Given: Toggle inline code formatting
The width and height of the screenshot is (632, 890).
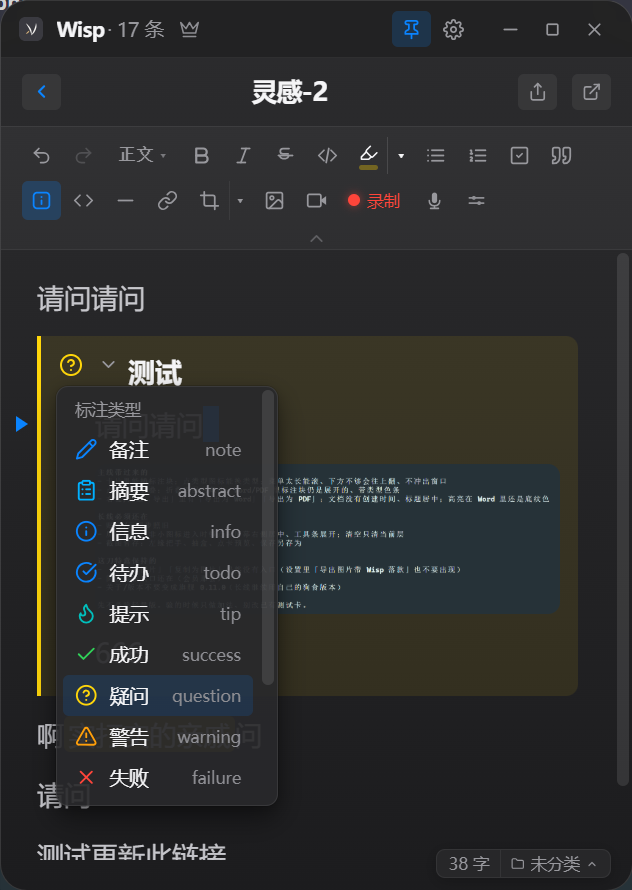Looking at the screenshot, I should (327, 155).
